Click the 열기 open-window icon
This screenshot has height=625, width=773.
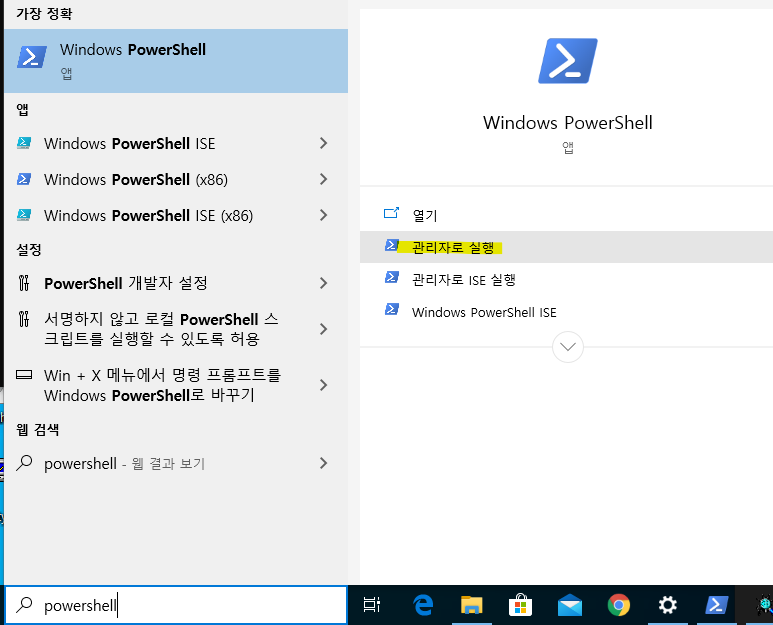[x=391, y=213]
